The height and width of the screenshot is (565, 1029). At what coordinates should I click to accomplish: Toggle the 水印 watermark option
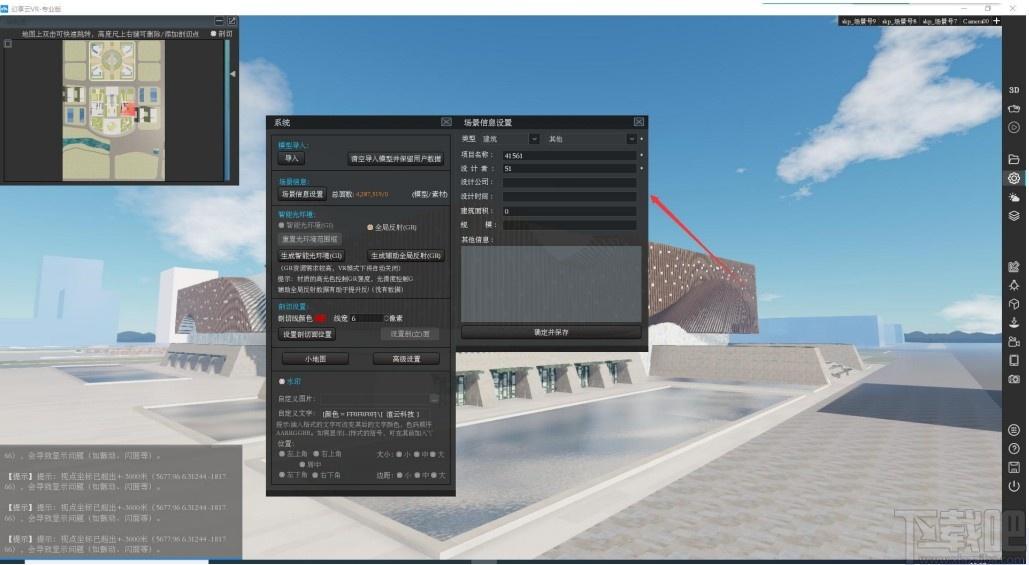coord(282,381)
